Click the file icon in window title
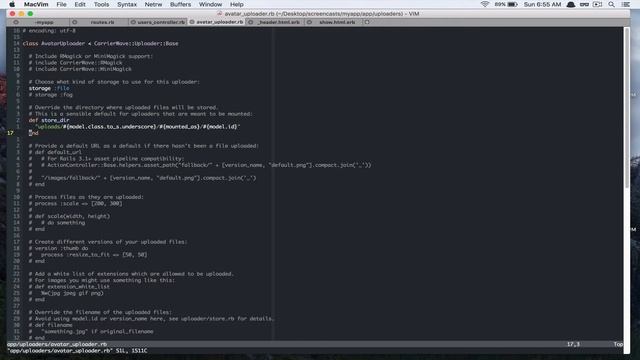 [x=219, y=13]
